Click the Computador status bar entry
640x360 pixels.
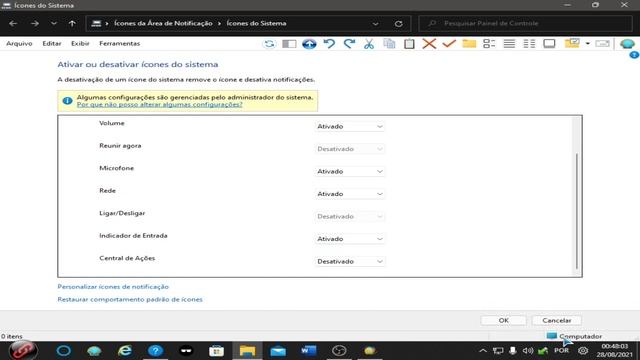[x=574, y=336]
